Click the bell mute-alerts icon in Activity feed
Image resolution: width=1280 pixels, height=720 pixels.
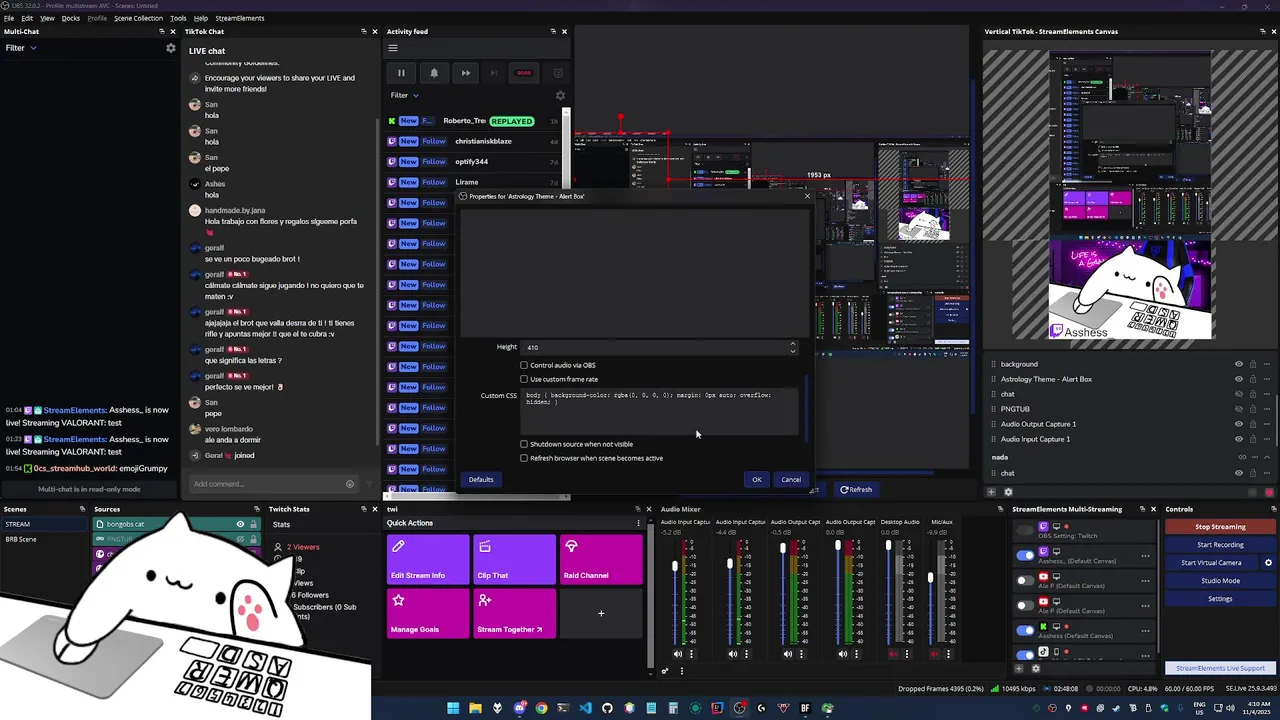click(x=434, y=73)
